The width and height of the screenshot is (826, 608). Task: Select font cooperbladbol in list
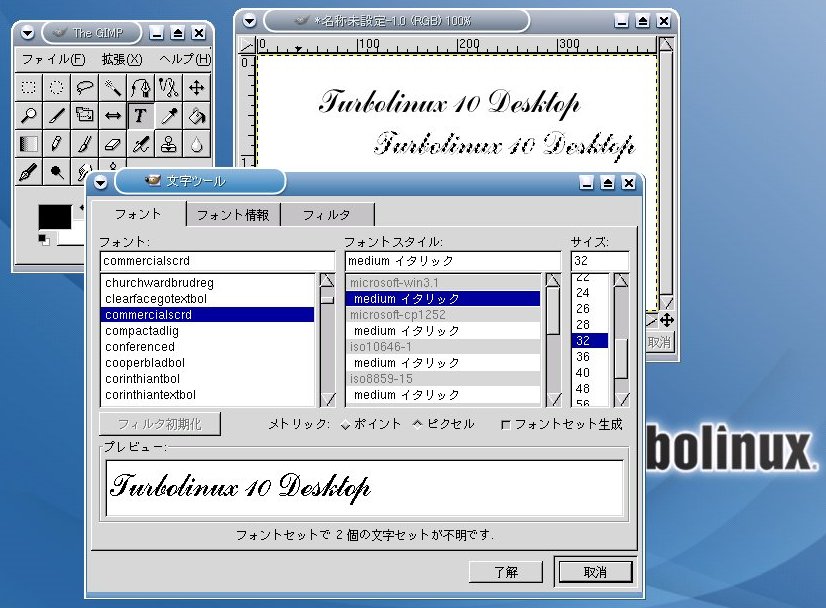coord(208,363)
